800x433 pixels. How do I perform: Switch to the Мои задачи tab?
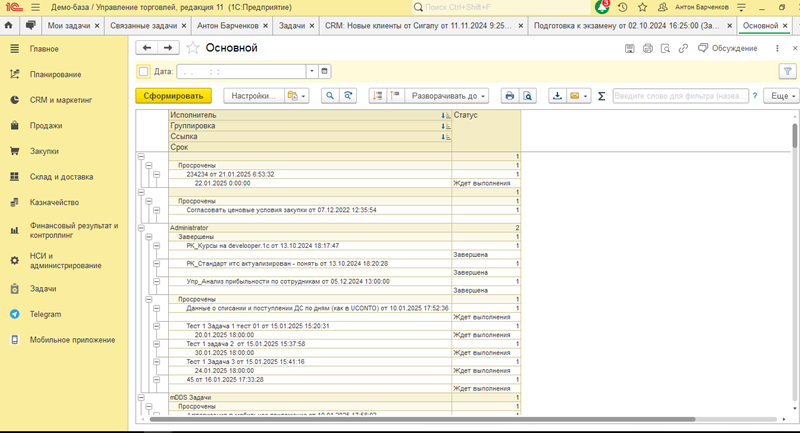(x=69, y=23)
